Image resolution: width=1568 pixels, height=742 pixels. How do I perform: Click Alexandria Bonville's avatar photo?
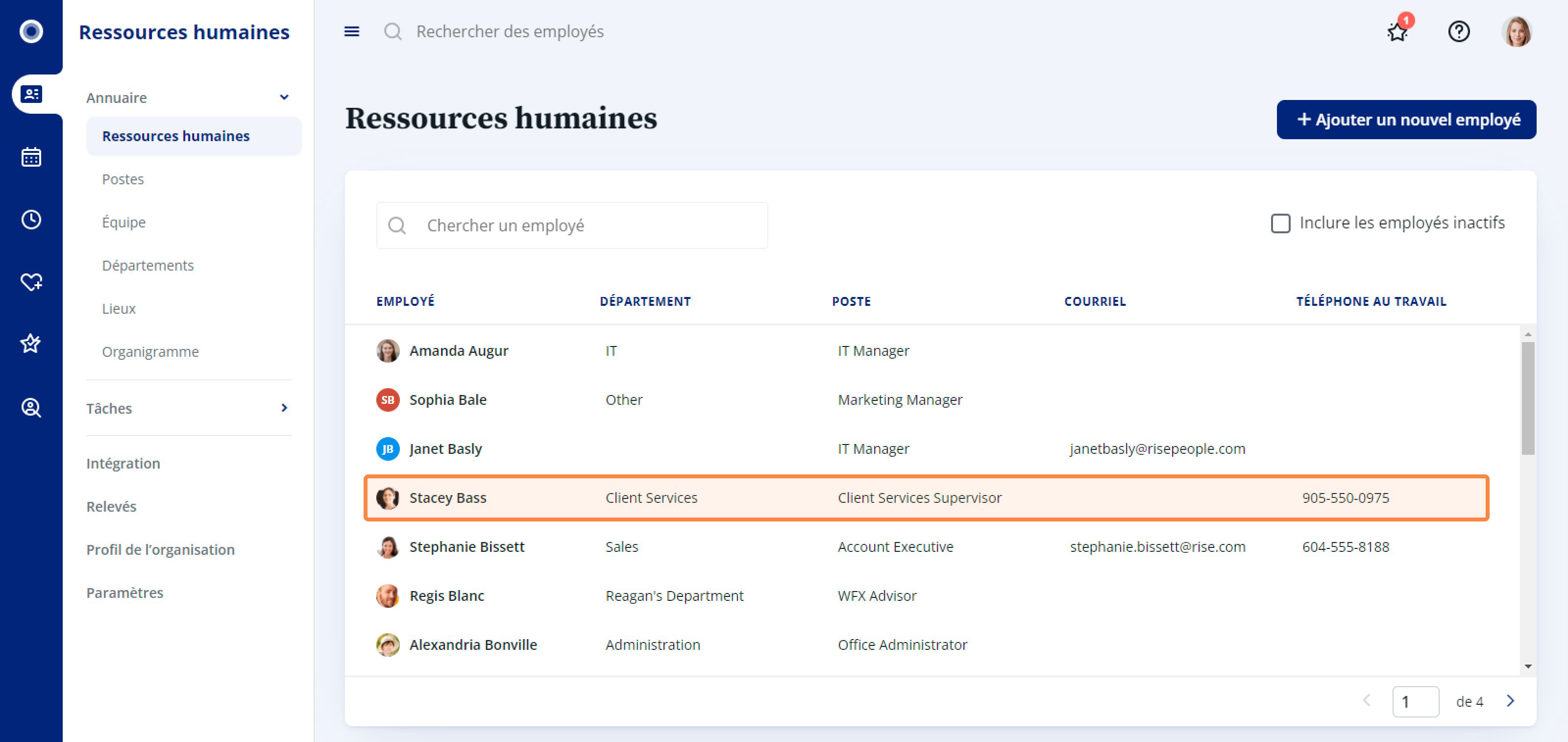[388, 645]
